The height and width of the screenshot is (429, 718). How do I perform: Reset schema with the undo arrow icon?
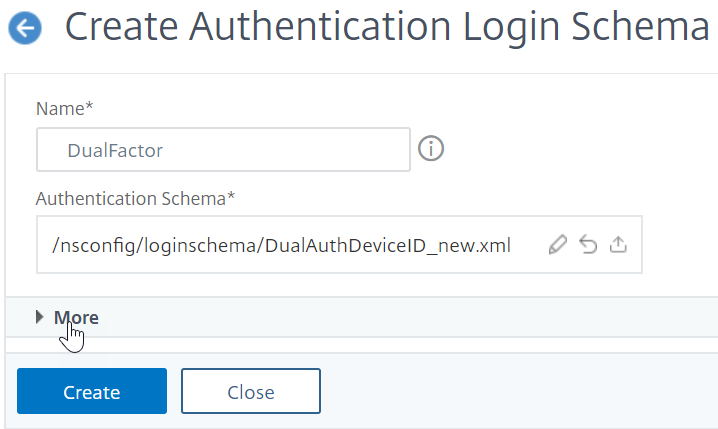(x=588, y=244)
